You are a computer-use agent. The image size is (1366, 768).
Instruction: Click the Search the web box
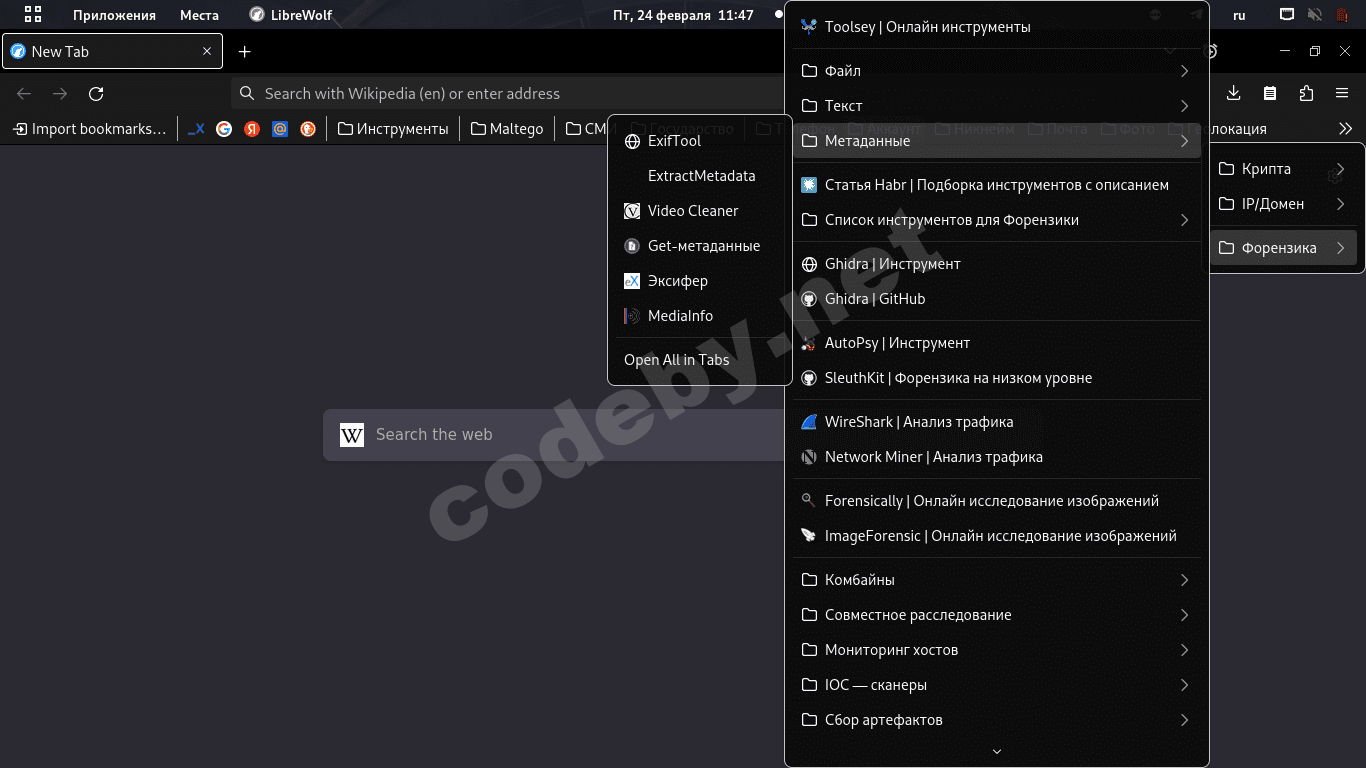(x=556, y=434)
